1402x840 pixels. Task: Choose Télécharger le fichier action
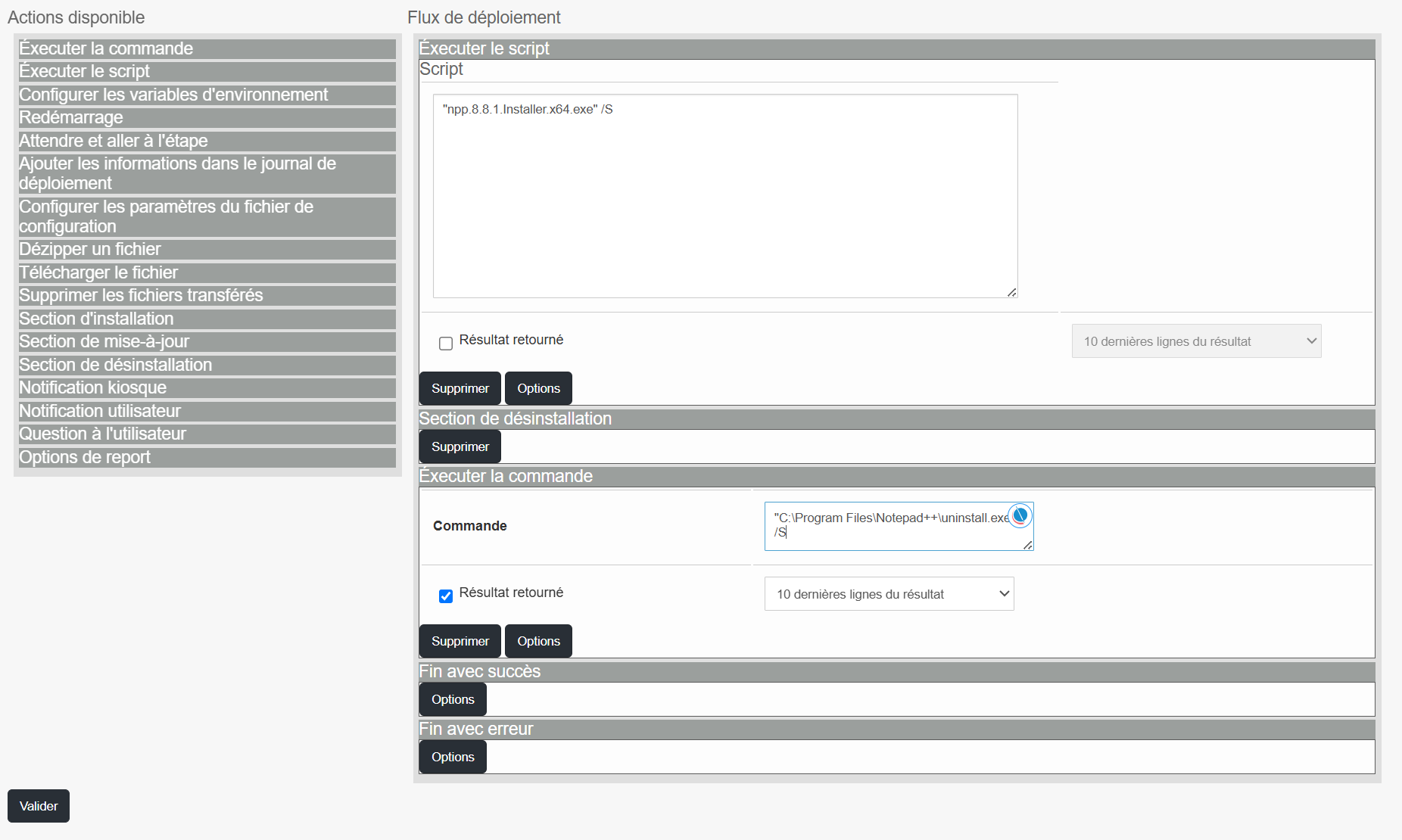(x=207, y=273)
